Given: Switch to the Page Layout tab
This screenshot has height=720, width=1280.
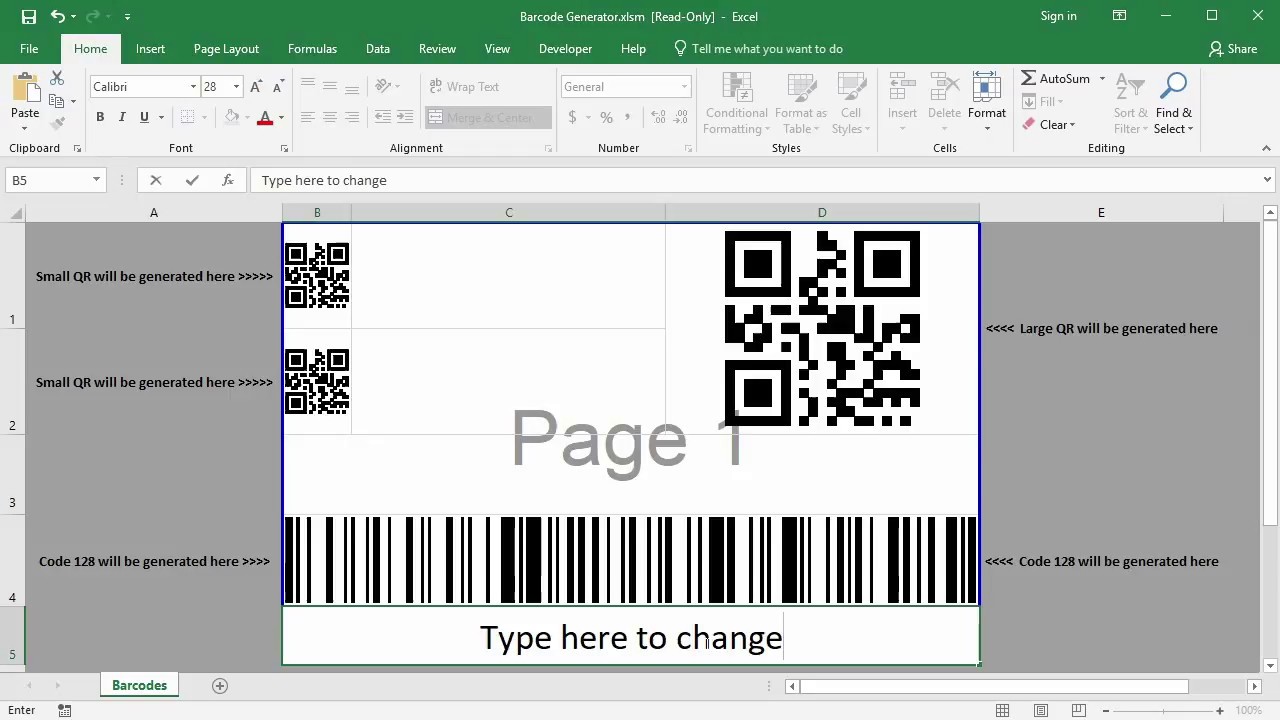Looking at the screenshot, I should point(226,48).
